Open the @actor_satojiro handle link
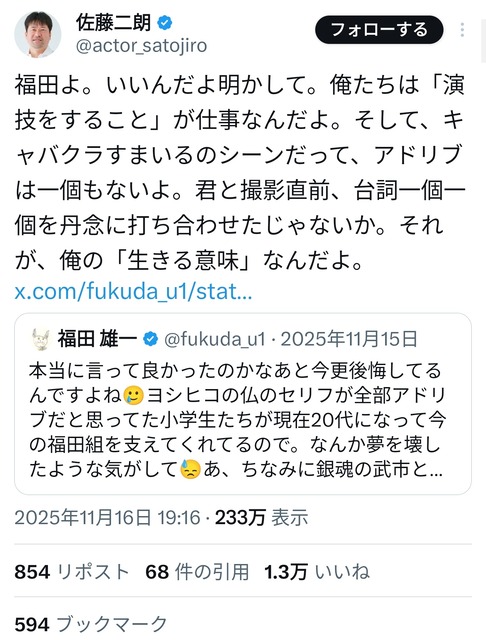Viewport: 486px width, 640px height. coord(141,46)
